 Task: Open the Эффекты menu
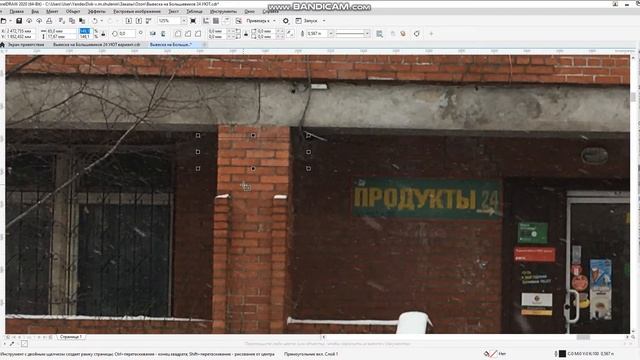coord(97,11)
